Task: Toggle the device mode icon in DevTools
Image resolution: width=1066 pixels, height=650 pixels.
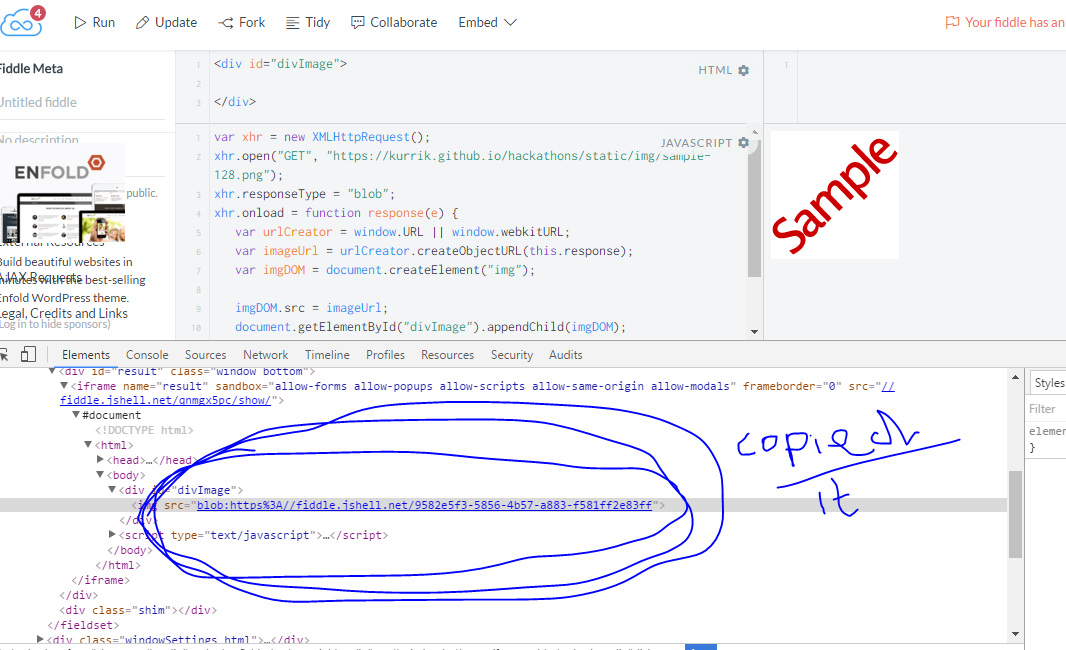Action: pos(28,354)
